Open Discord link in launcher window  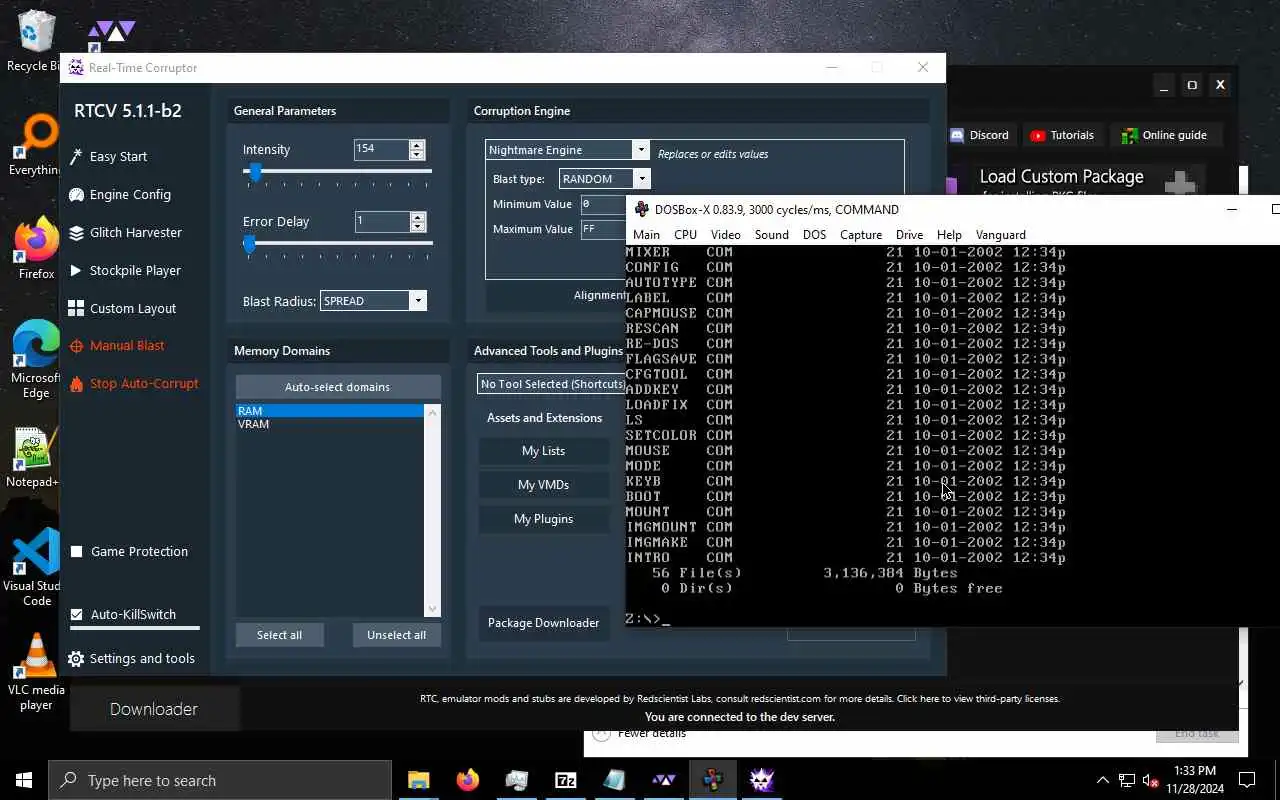click(x=979, y=135)
